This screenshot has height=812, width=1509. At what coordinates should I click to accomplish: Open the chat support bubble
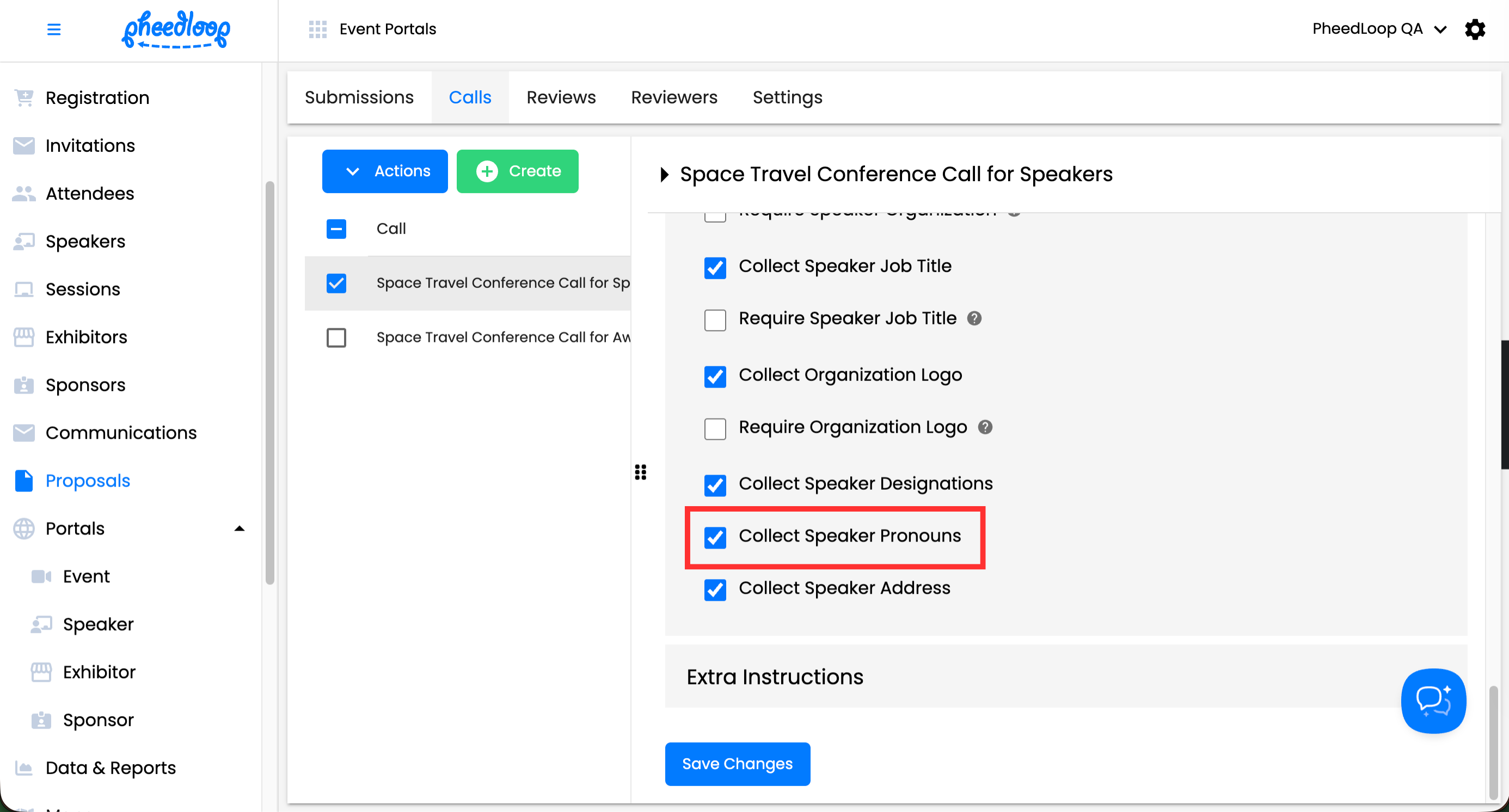1433,700
